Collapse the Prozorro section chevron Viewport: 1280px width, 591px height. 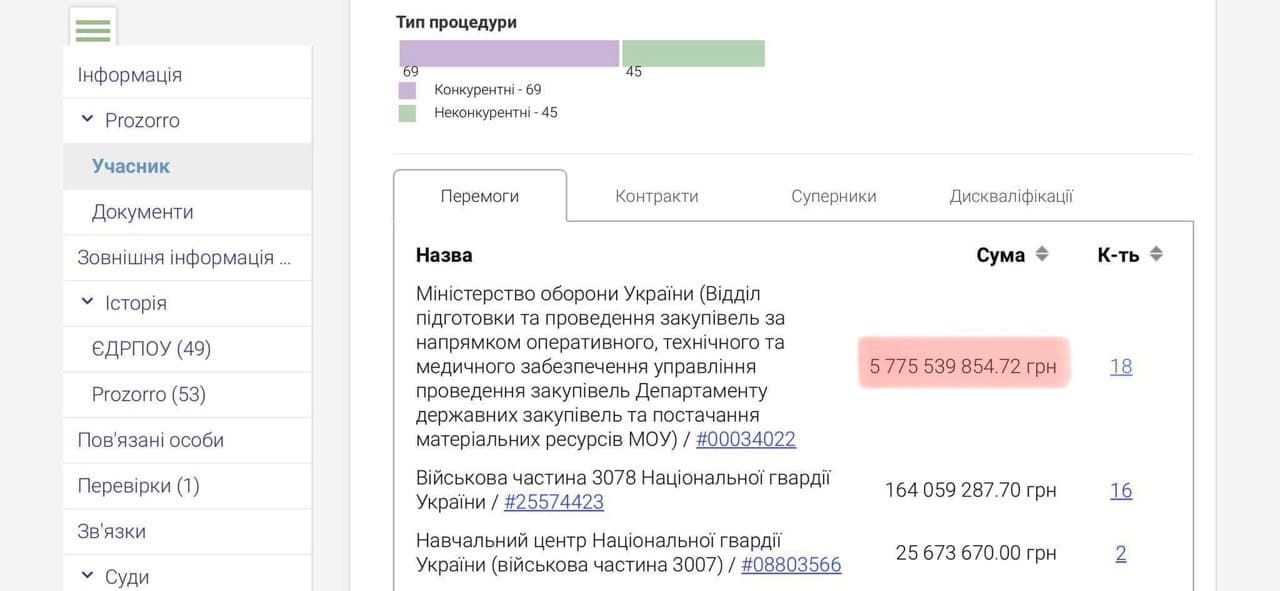[88, 120]
